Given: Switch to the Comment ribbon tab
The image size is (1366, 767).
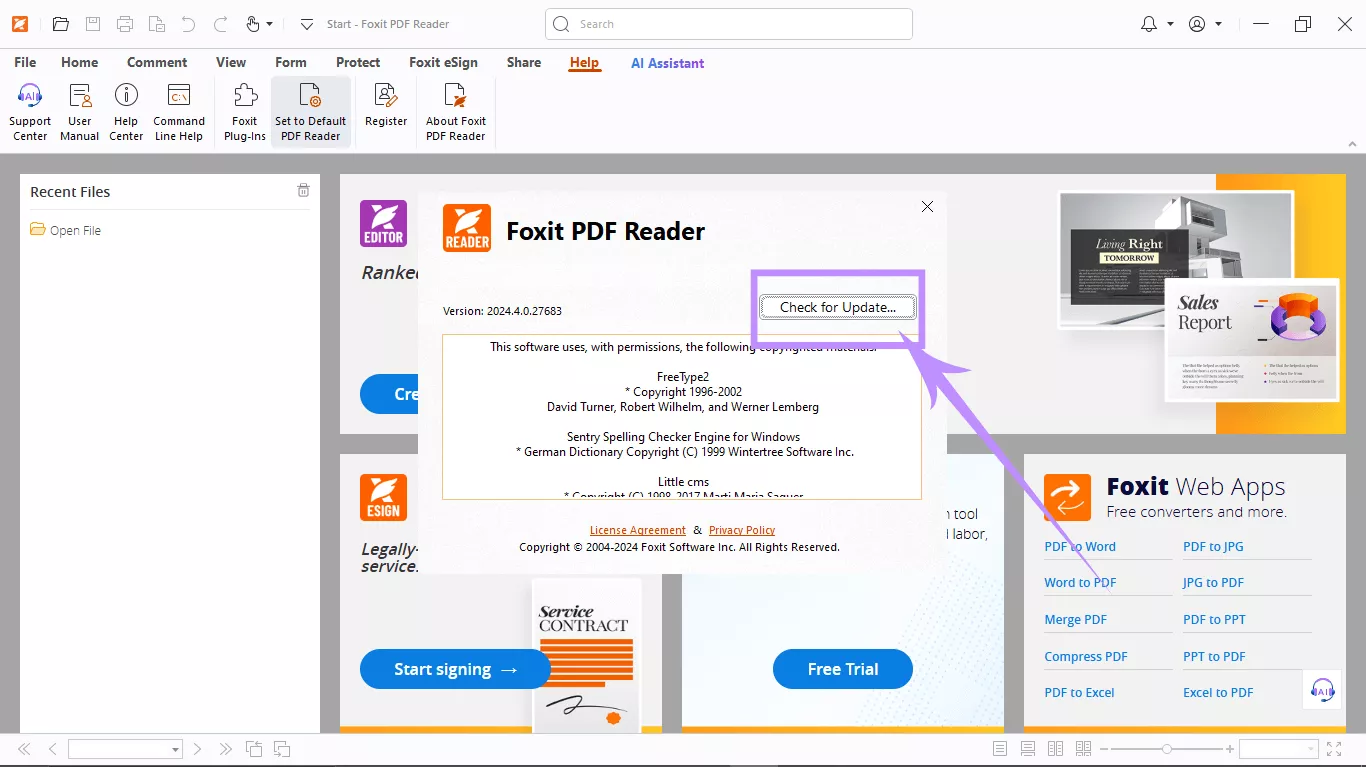Looking at the screenshot, I should click(157, 62).
